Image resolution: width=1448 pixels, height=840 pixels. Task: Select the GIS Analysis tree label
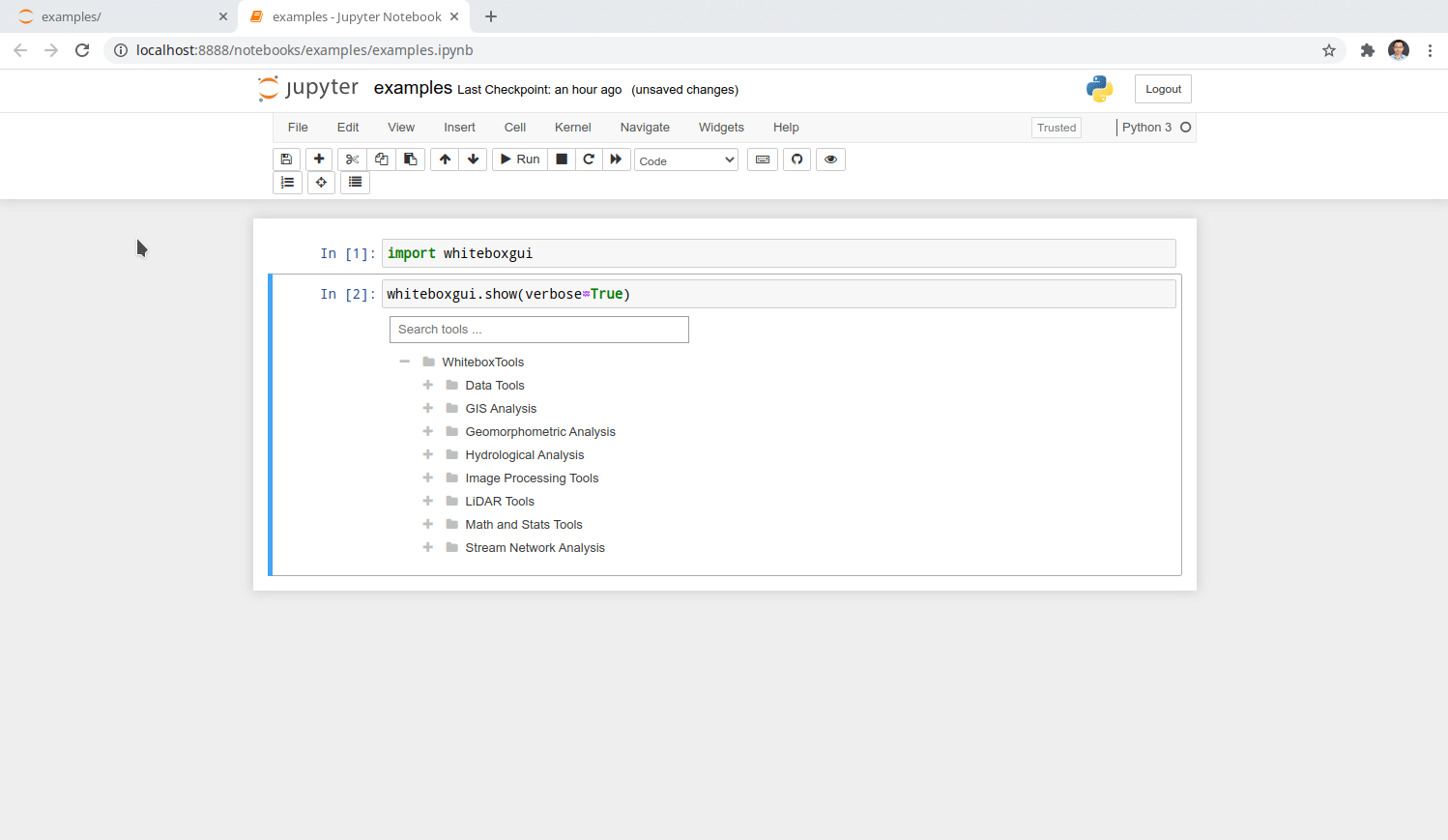pos(501,409)
